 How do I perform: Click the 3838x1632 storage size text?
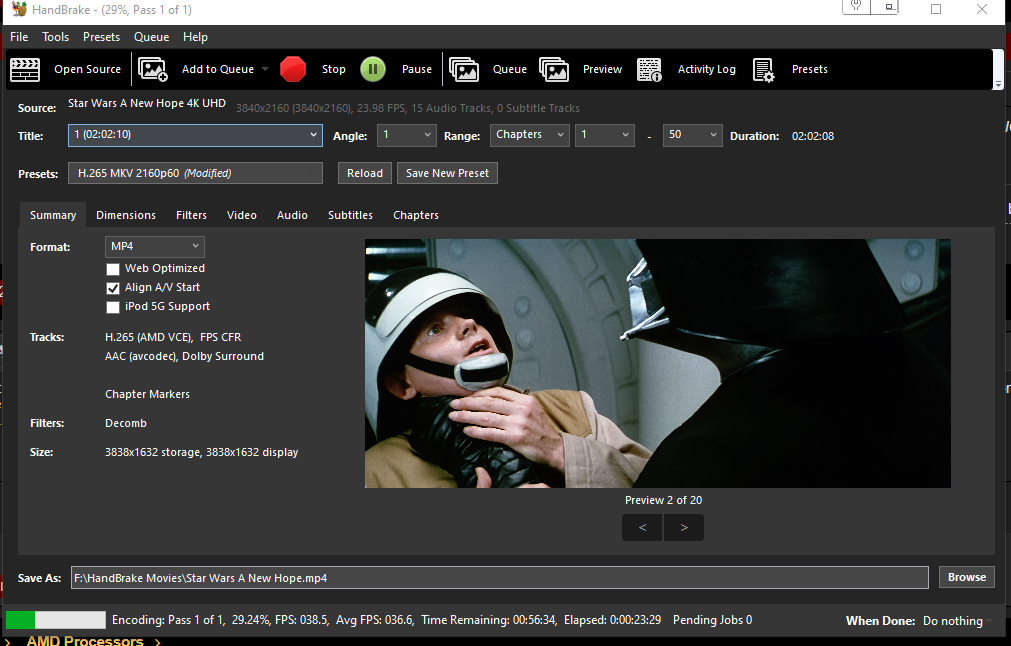pyautogui.click(x=202, y=452)
